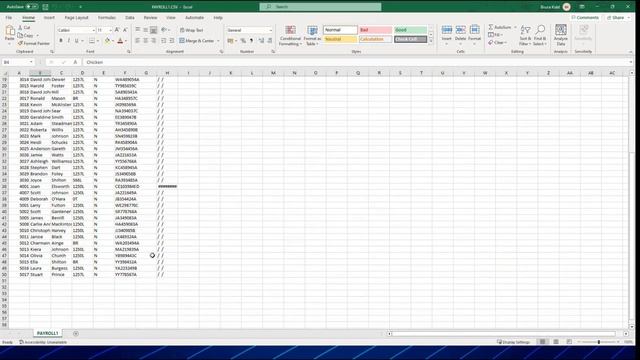Open Find & Select menu
This screenshot has width=640, height=360.
[540, 36]
